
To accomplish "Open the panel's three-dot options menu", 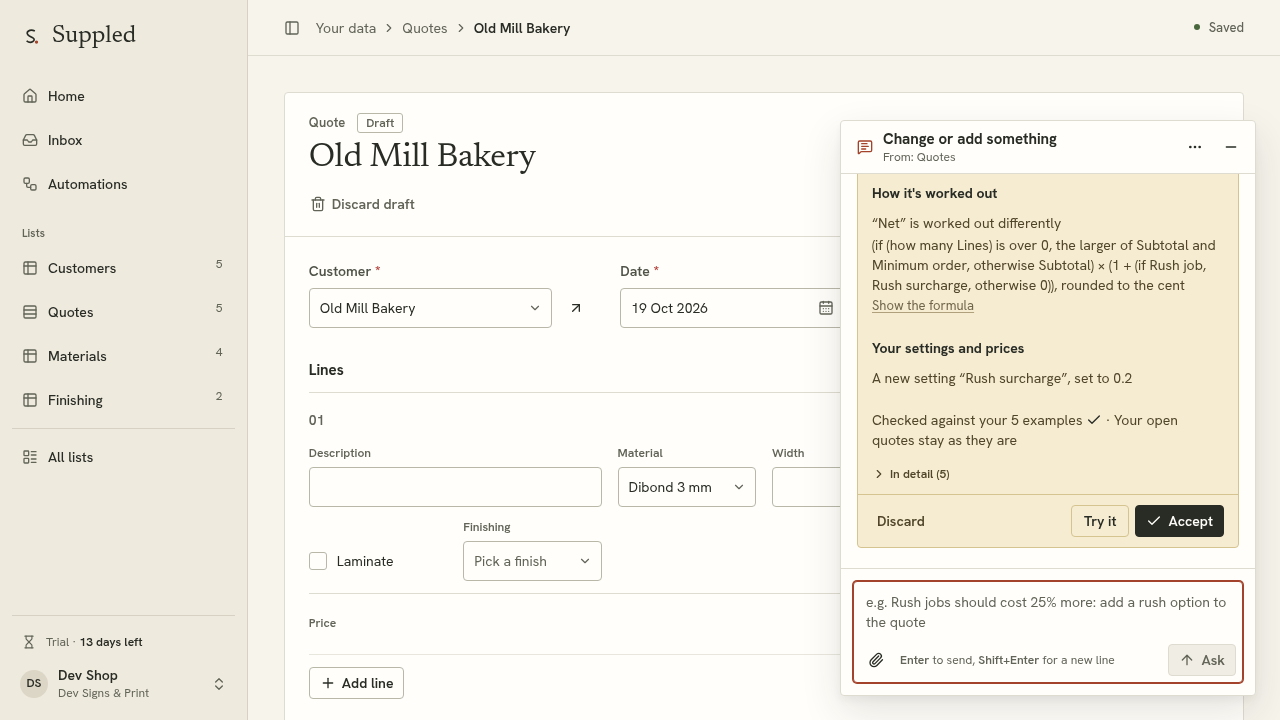I will tap(1195, 147).
